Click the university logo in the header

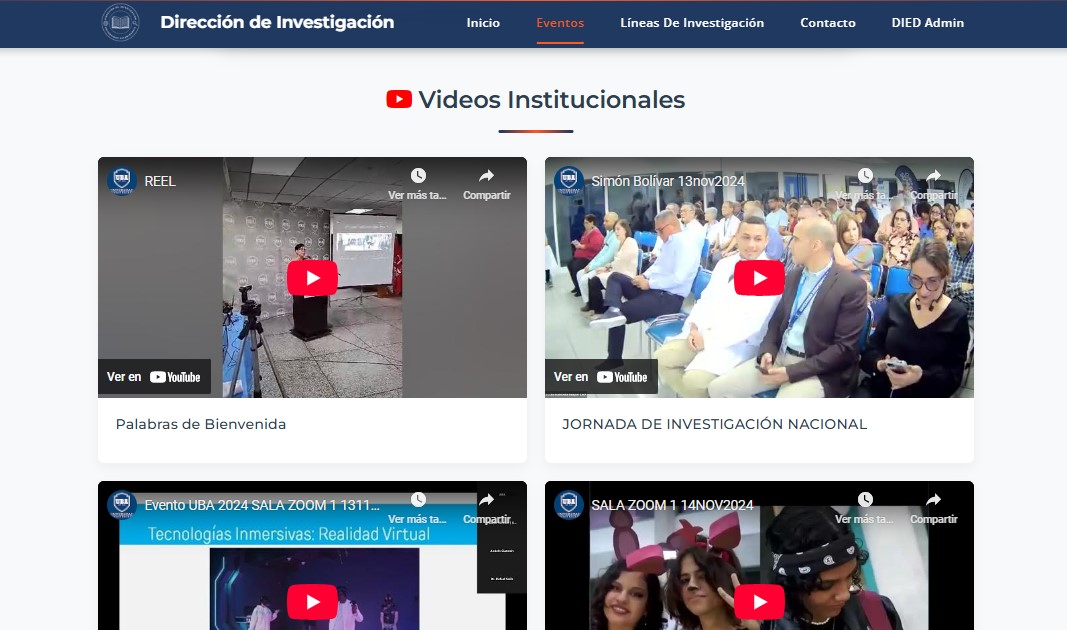point(120,22)
